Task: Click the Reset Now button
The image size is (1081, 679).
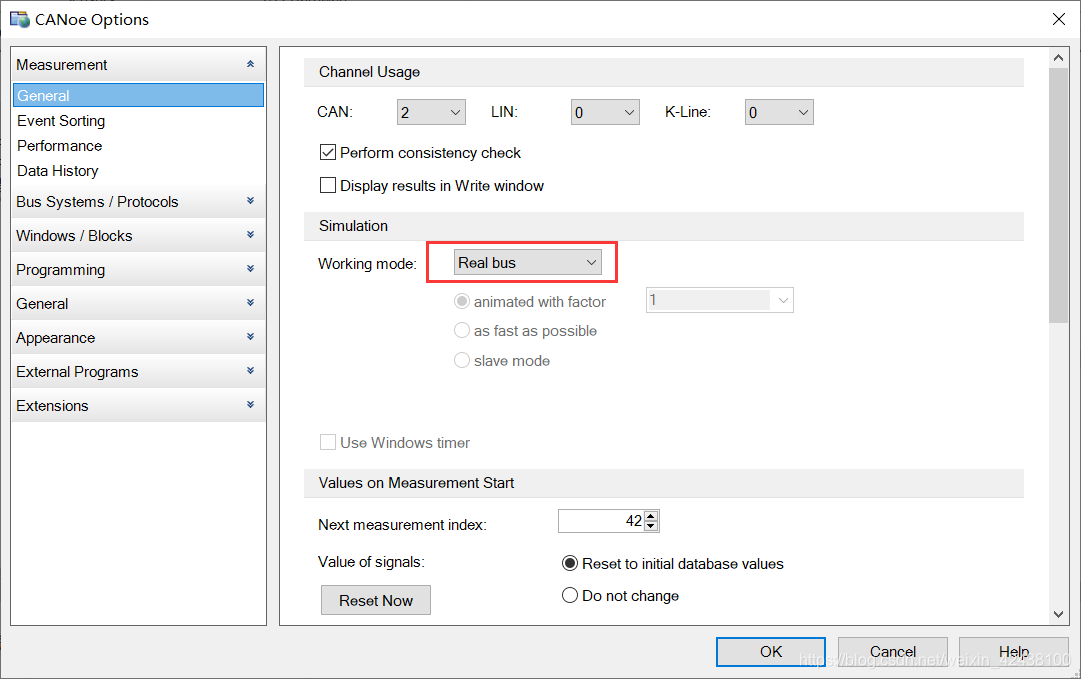Action: coord(376,600)
